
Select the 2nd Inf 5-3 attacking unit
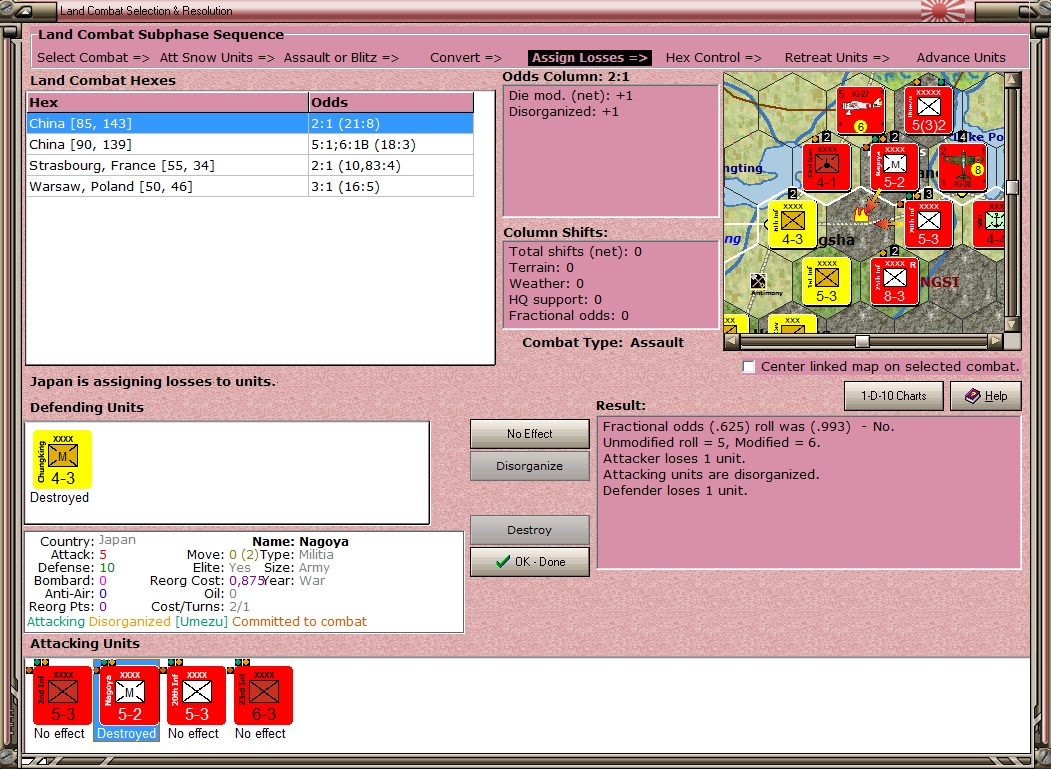[62, 695]
